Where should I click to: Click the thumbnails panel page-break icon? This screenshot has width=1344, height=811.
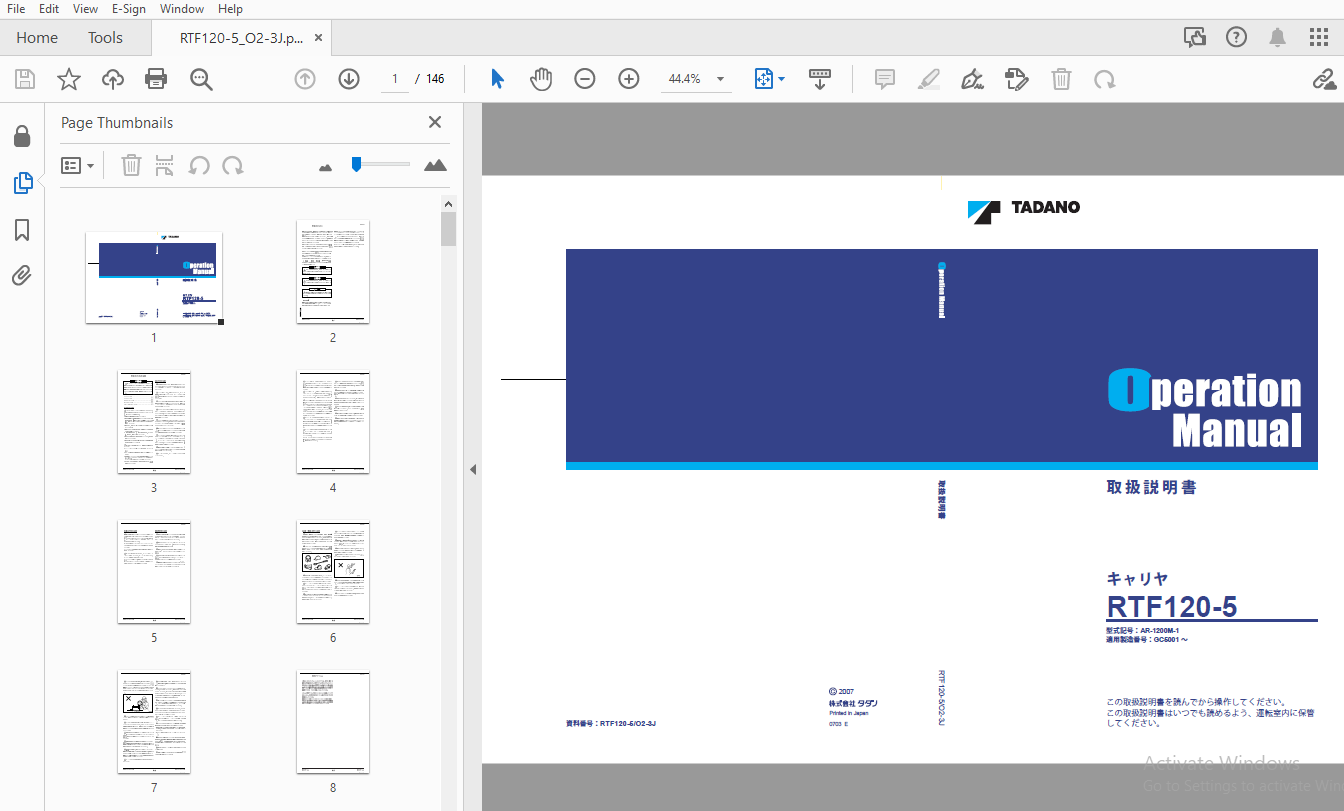pos(165,165)
